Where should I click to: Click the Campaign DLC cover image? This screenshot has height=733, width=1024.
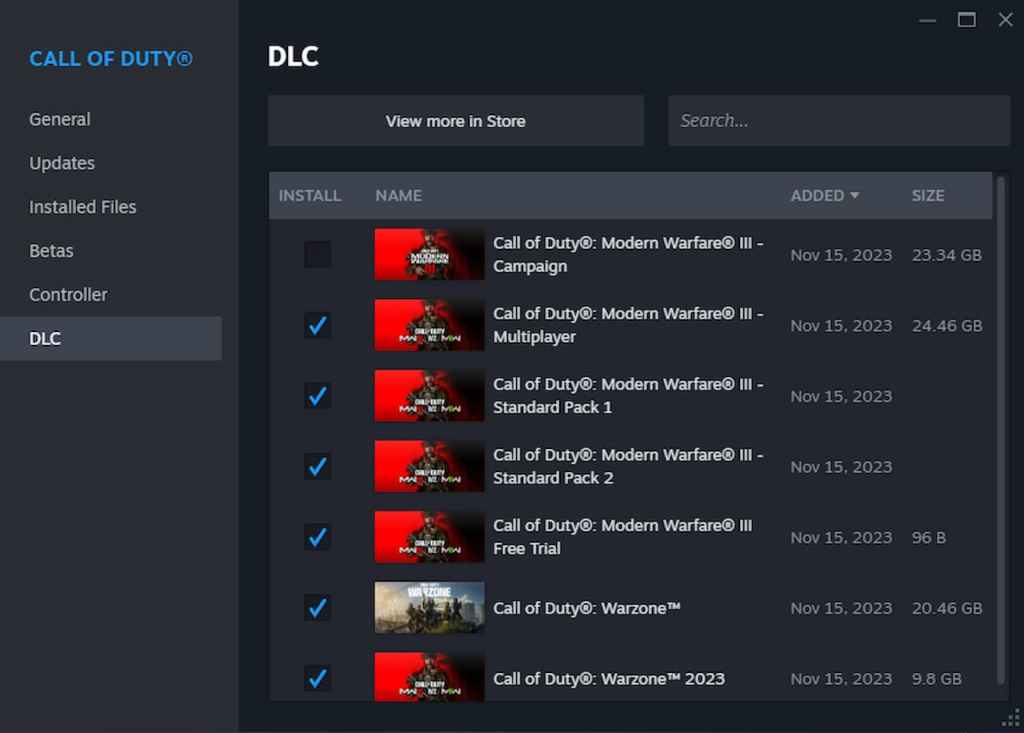428,255
